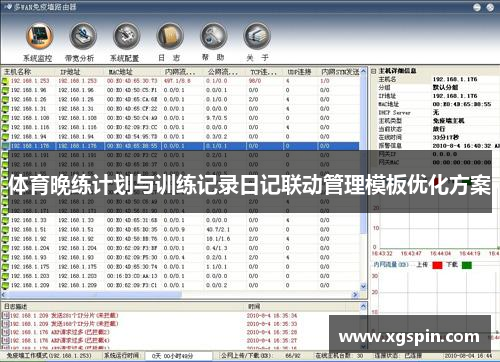Click status bar 连接状态 entry

click(x=398, y=356)
